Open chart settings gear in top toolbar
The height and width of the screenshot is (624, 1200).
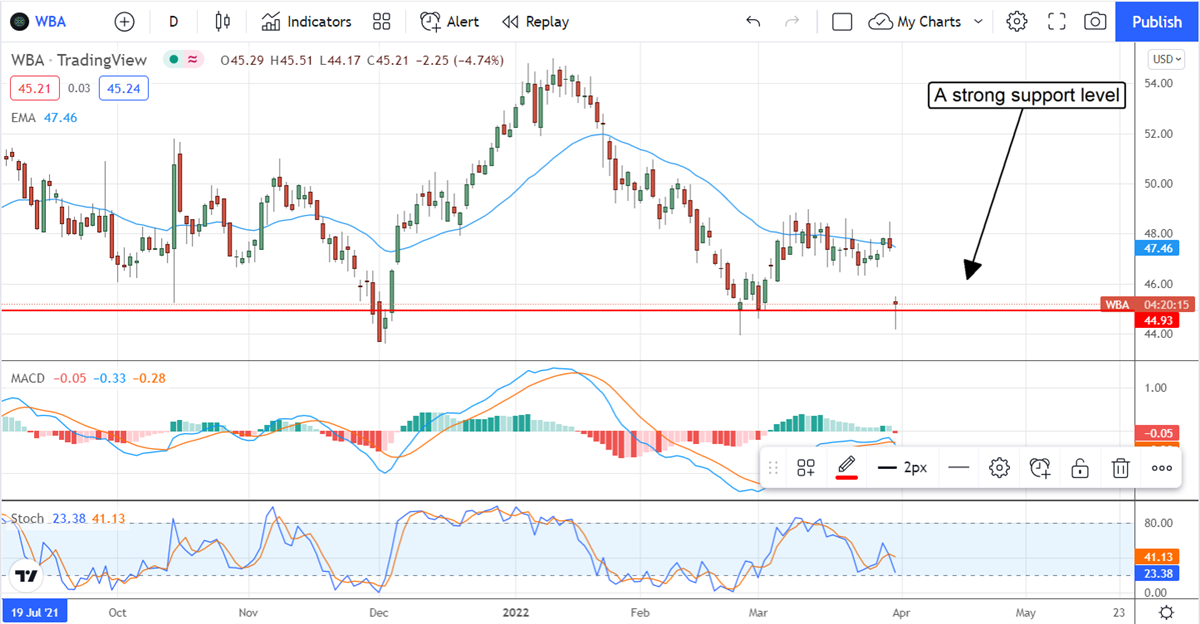pyautogui.click(x=1017, y=21)
